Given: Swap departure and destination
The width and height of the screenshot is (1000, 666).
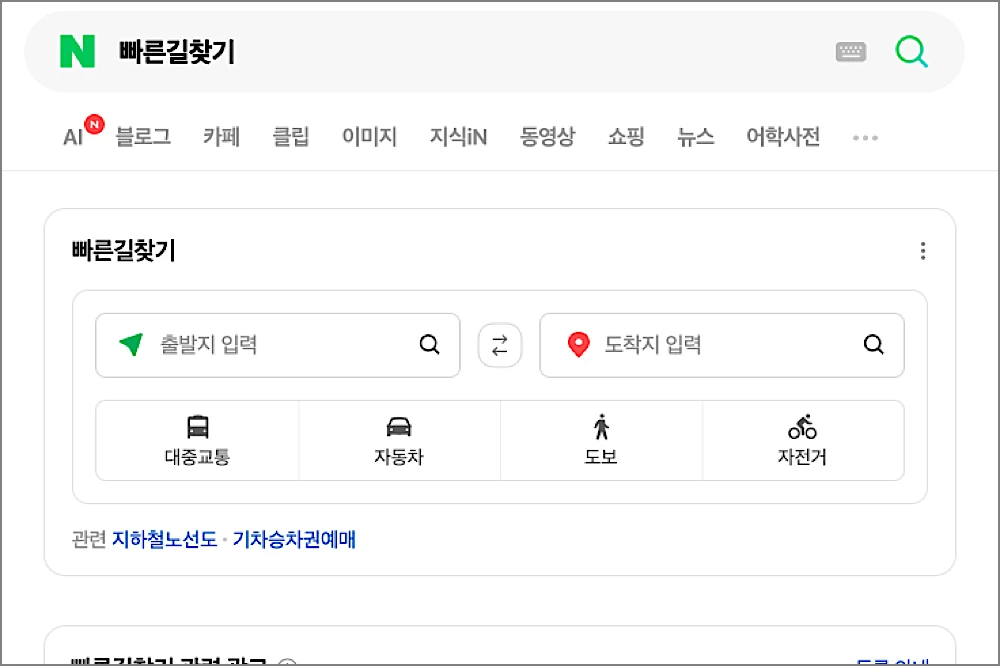Looking at the screenshot, I should 500,345.
